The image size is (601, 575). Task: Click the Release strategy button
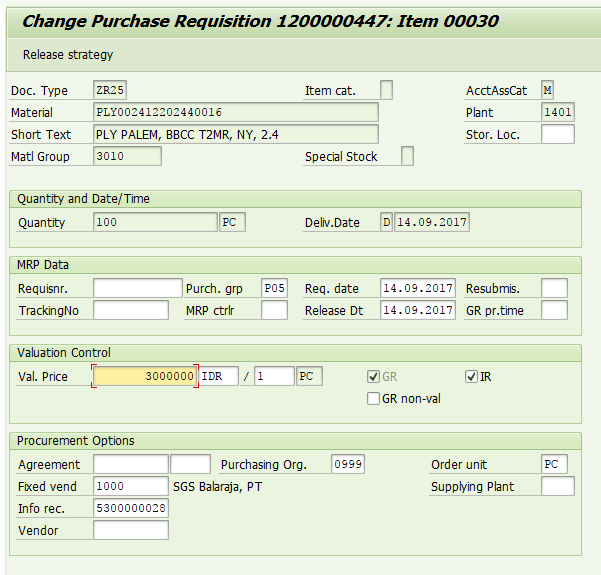coord(68,55)
